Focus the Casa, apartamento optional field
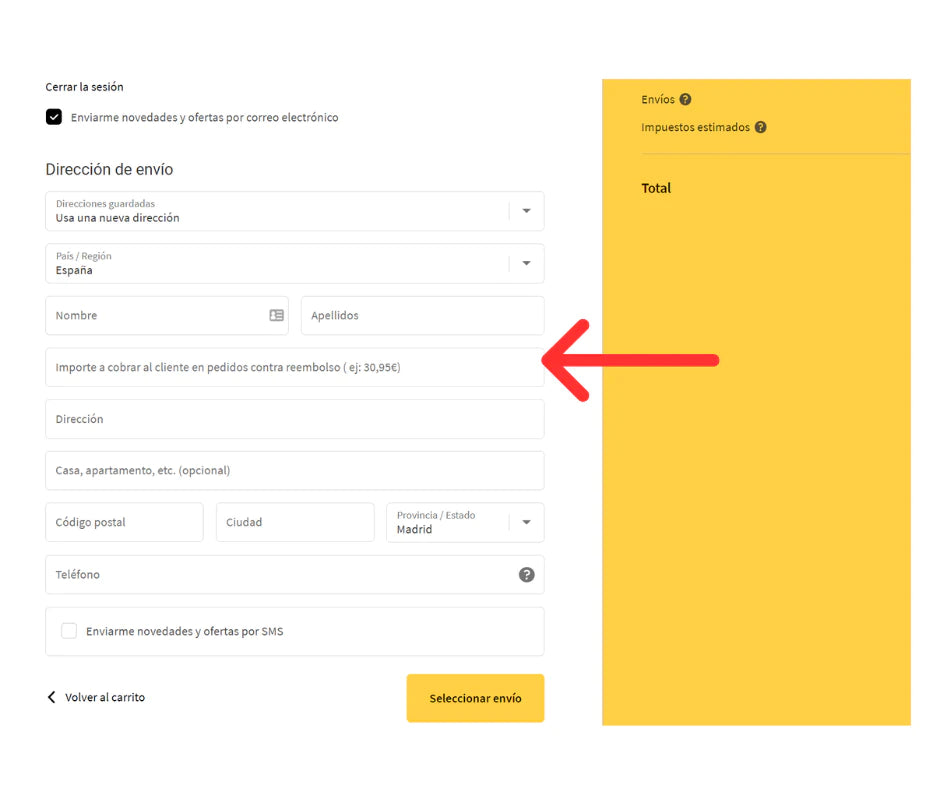The image size is (940, 788). pyautogui.click(x=294, y=470)
